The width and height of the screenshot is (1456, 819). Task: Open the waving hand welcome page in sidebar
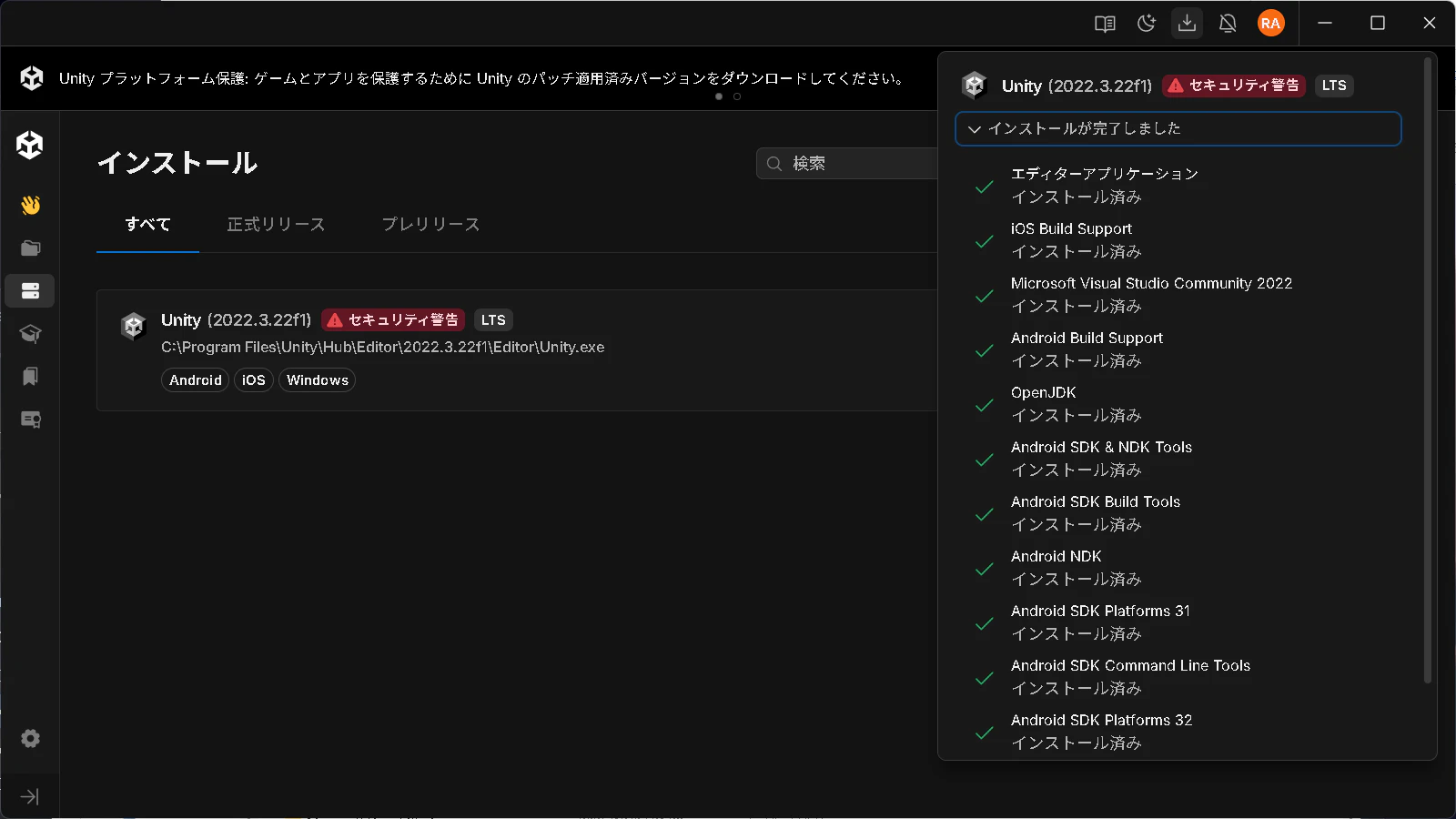coord(30,205)
